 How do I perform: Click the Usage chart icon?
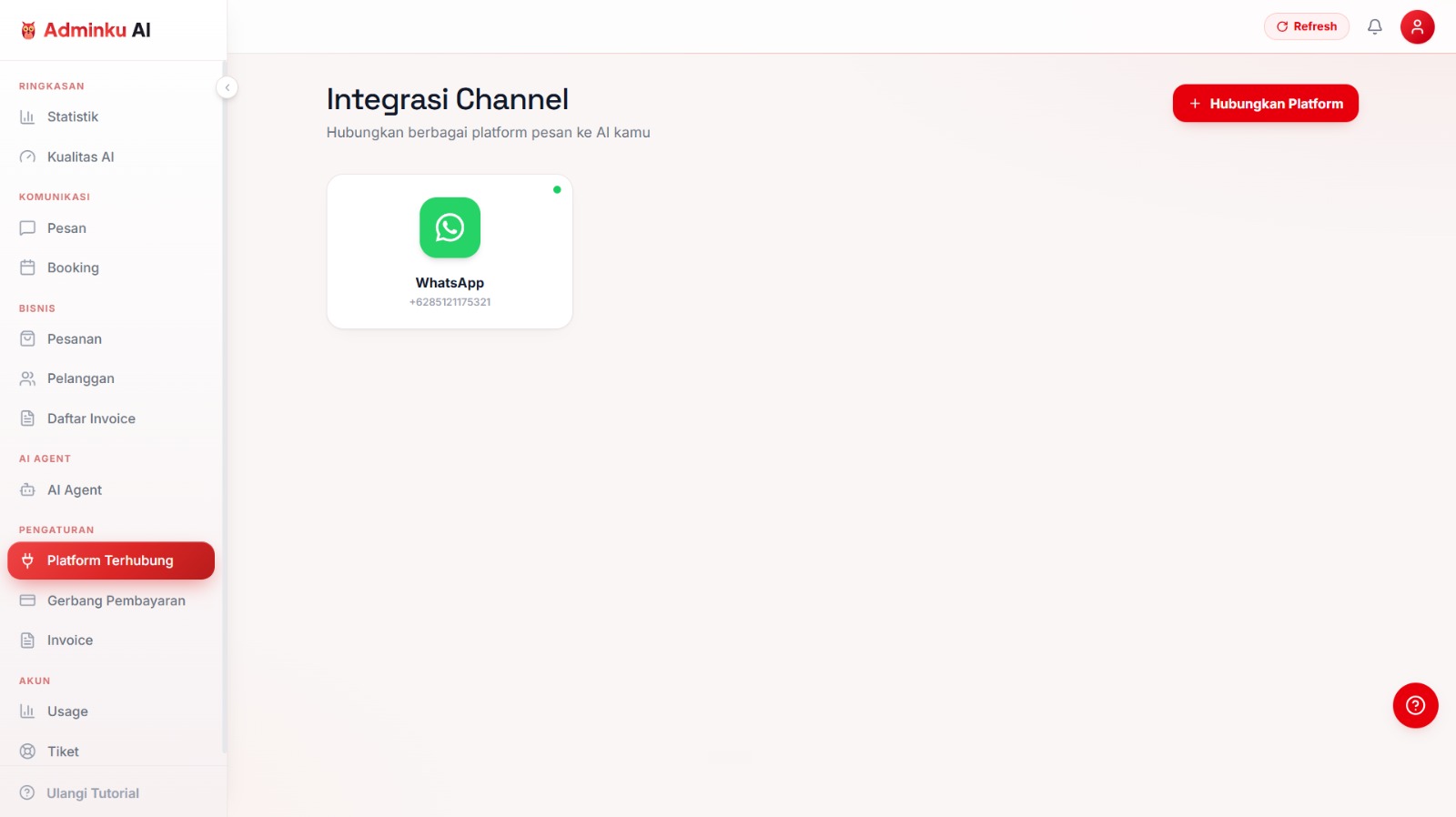point(27,711)
